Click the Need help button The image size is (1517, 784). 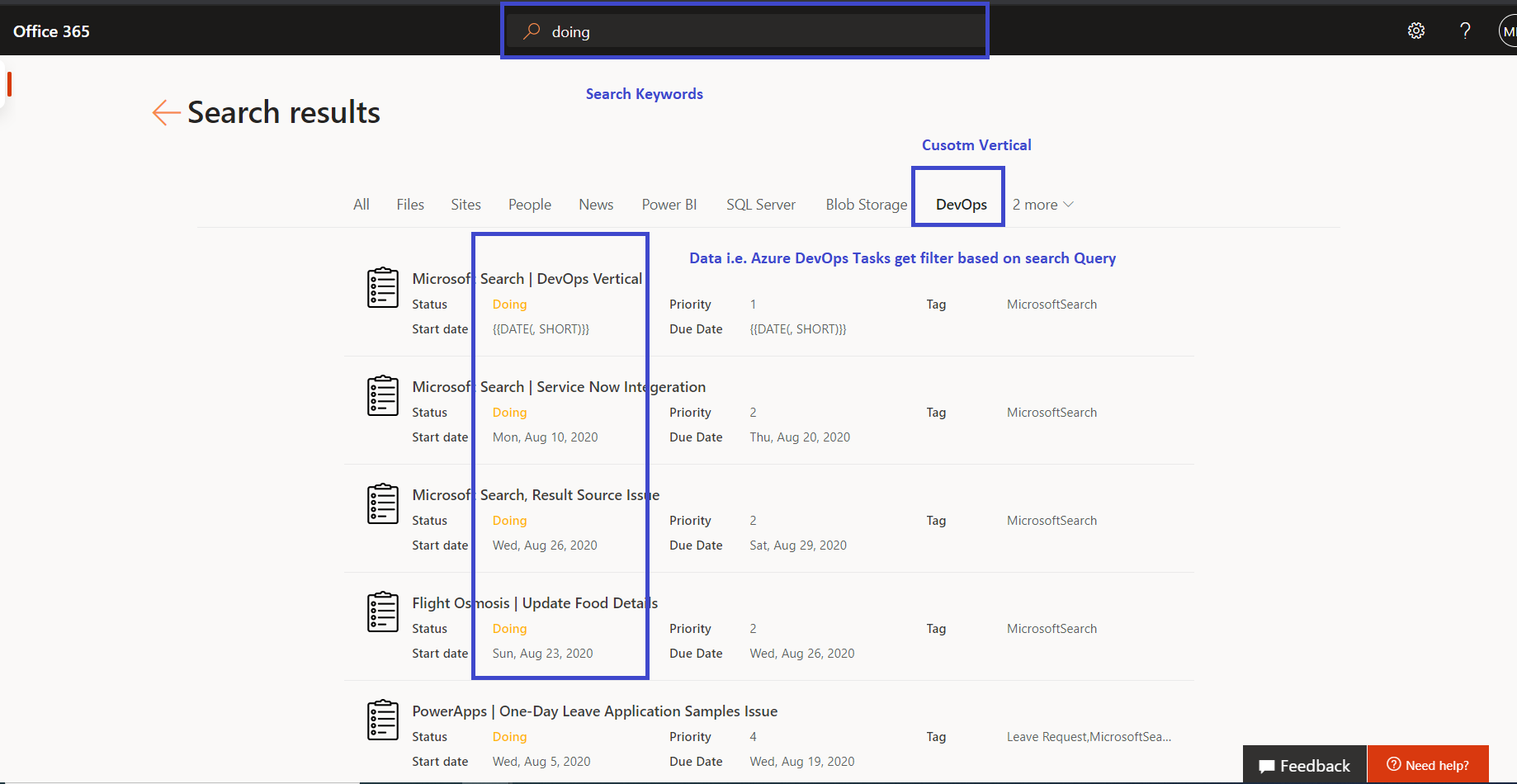(1428, 765)
